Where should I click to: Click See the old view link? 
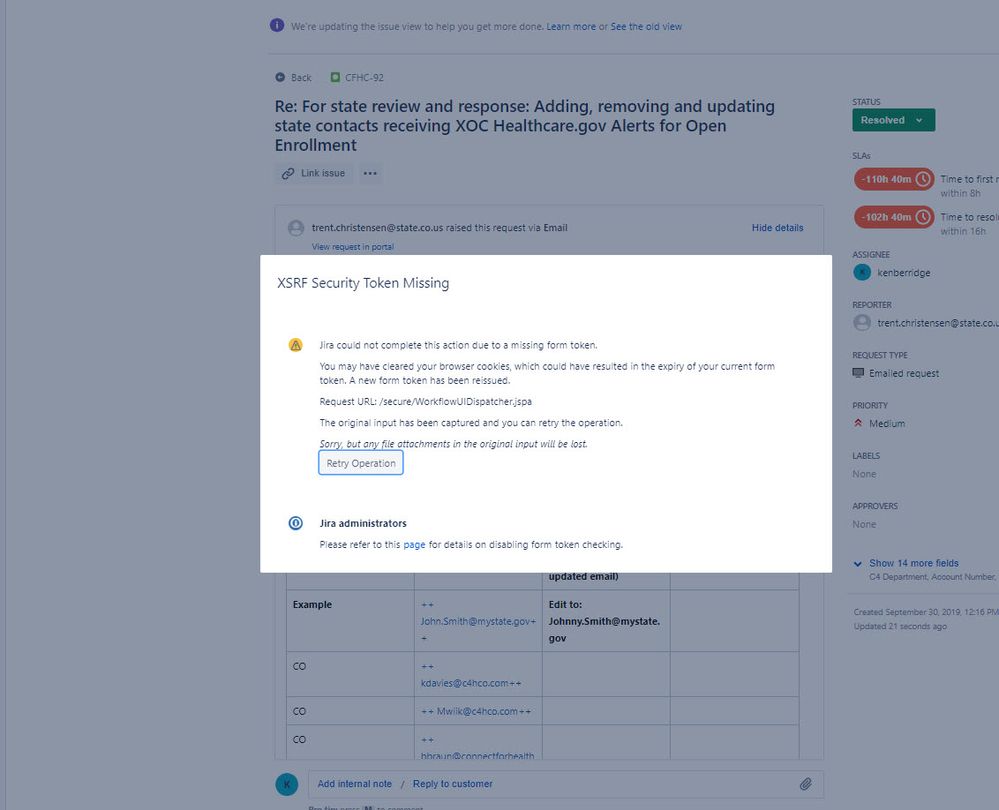(646, 27)
